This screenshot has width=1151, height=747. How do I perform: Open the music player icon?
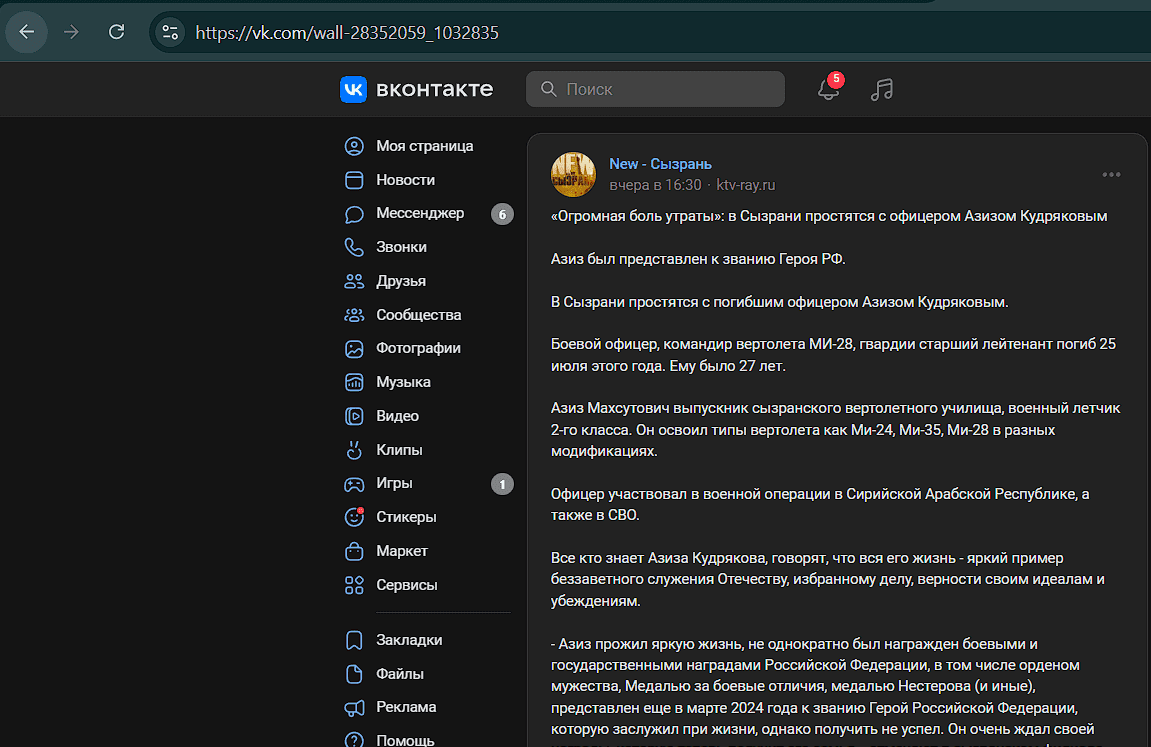click(x=881, y=89)
